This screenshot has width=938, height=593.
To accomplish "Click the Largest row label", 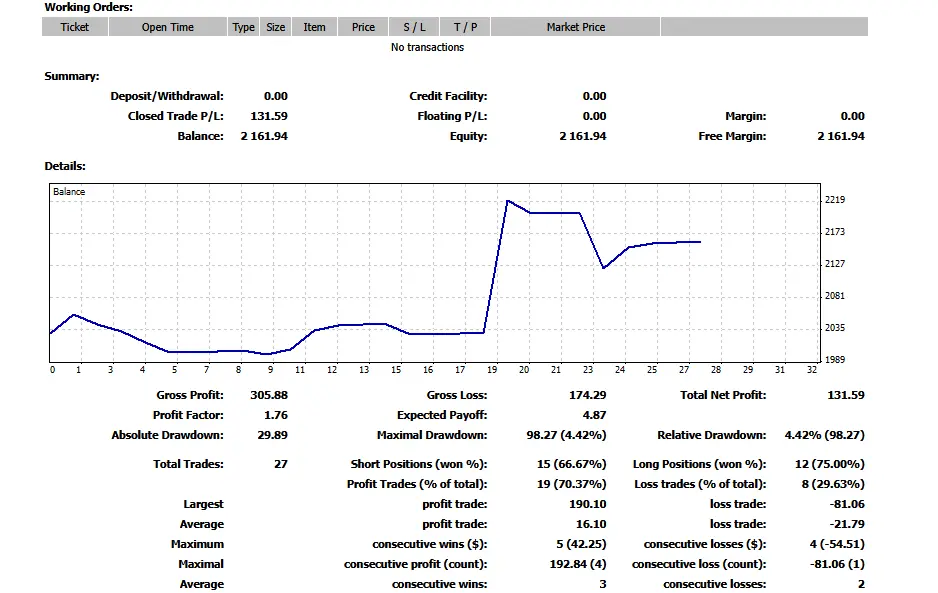I will pyautogui.click(x=203, y=504).
